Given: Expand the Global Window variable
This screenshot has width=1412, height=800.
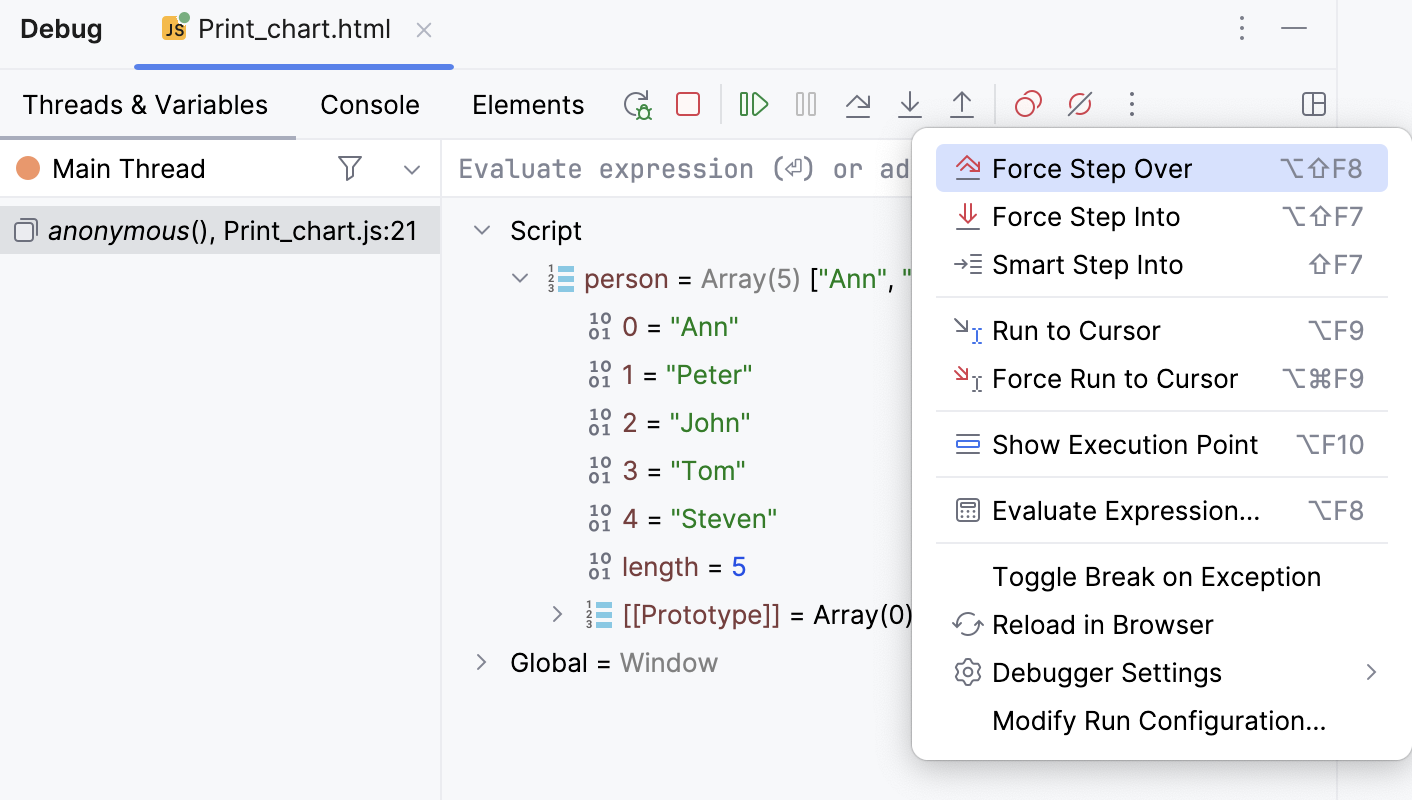Looking at the screenshot, I should tap(481, 662).
